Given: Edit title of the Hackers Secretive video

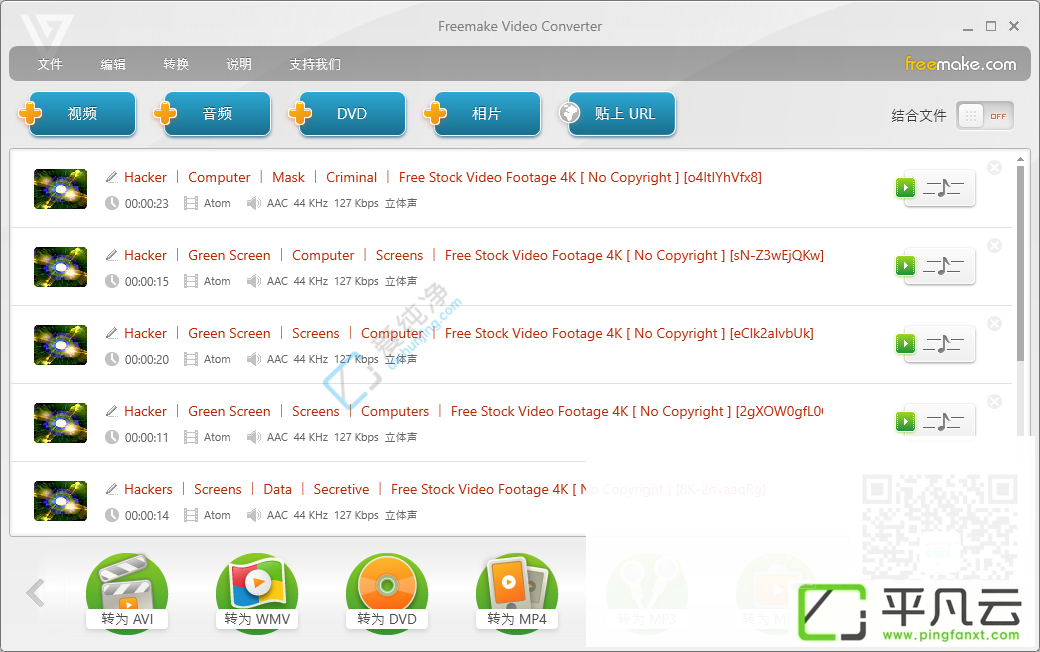Looking at the screenshot, I should click(111, 489).
